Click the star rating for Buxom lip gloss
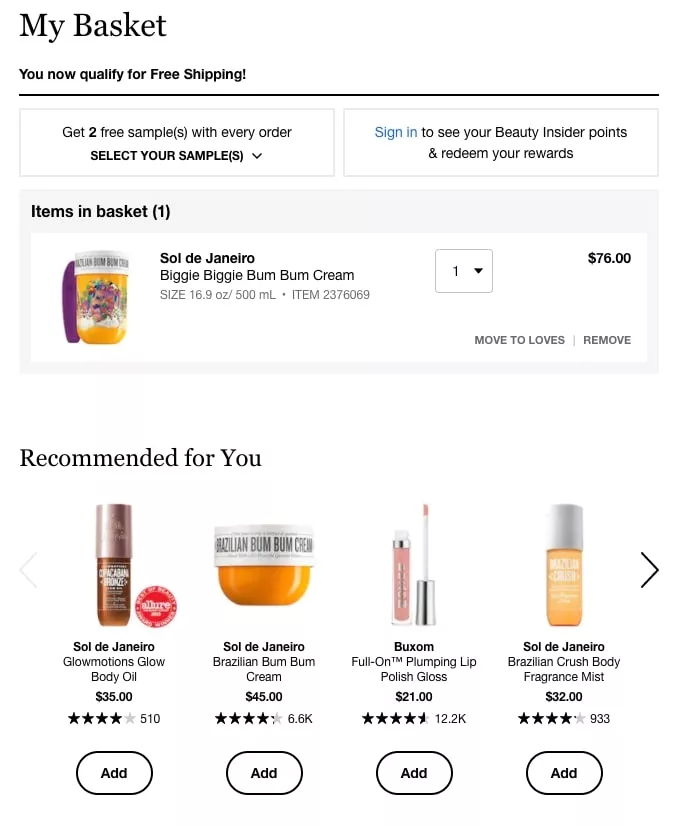Image resolution: width=678 pixels, height=826 pixels. click(x=395, y=718)
